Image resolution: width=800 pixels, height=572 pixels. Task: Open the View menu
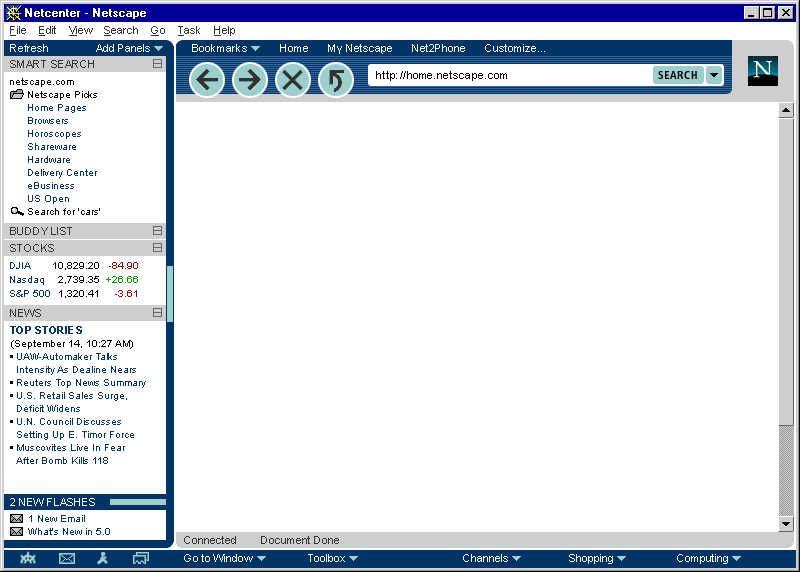pos(81,31)
